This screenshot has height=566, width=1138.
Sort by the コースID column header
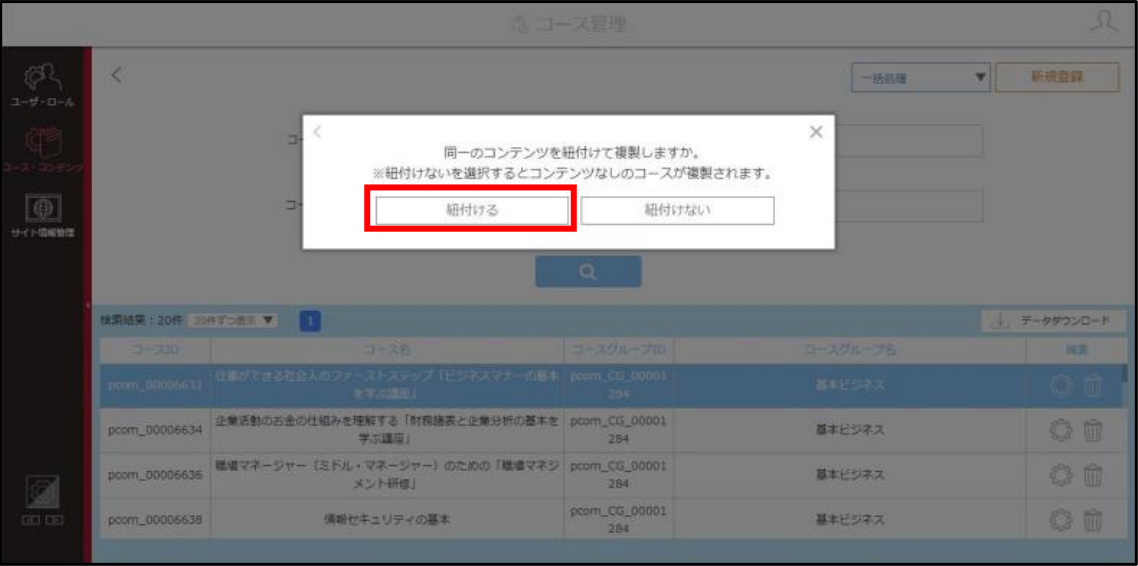click(x=155, y=350)
